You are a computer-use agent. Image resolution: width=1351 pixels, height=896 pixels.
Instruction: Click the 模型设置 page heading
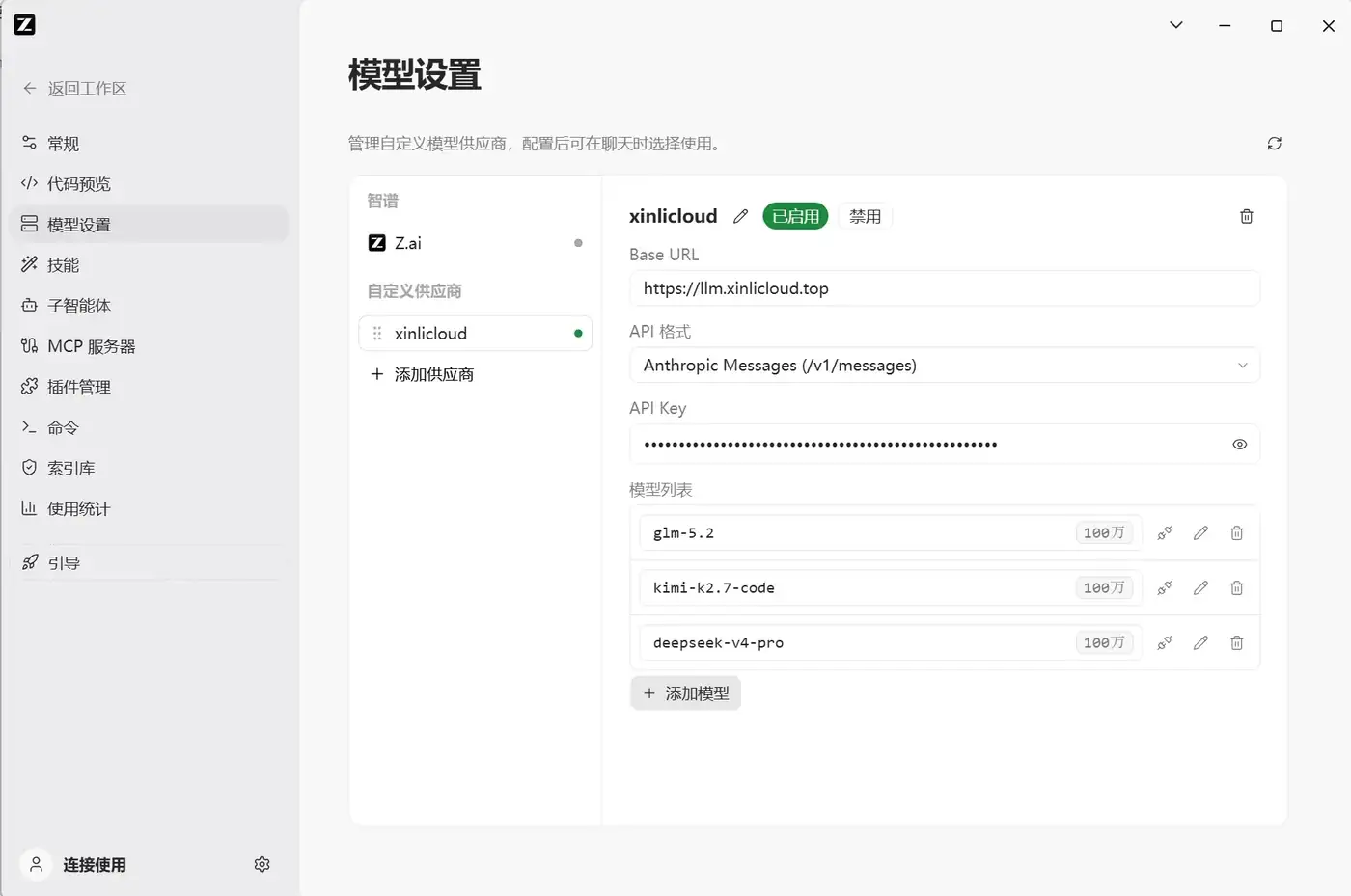pos(415,75)
